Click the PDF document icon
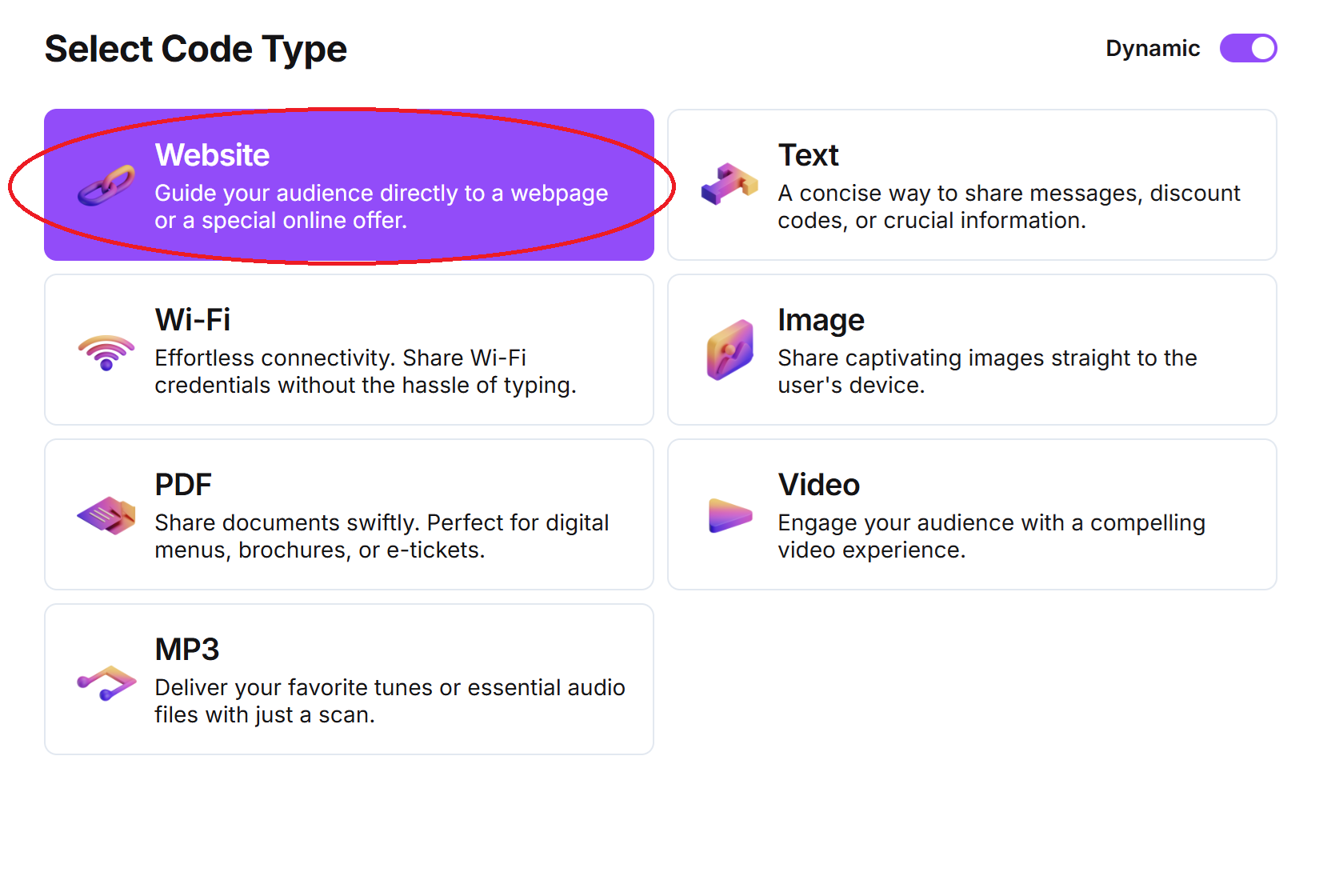The width and height of the screenshot is (1319, 896). [x=106, y=515]
